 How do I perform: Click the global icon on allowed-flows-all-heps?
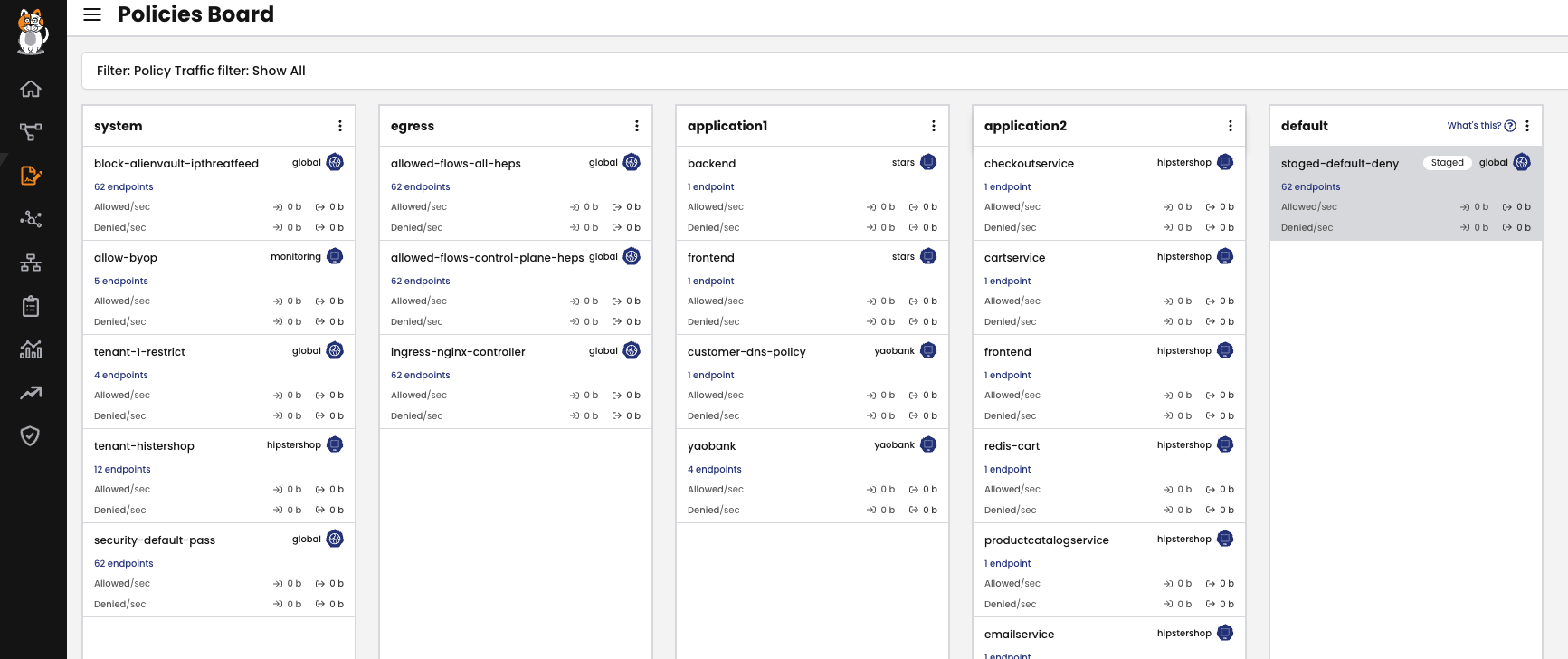632,162
